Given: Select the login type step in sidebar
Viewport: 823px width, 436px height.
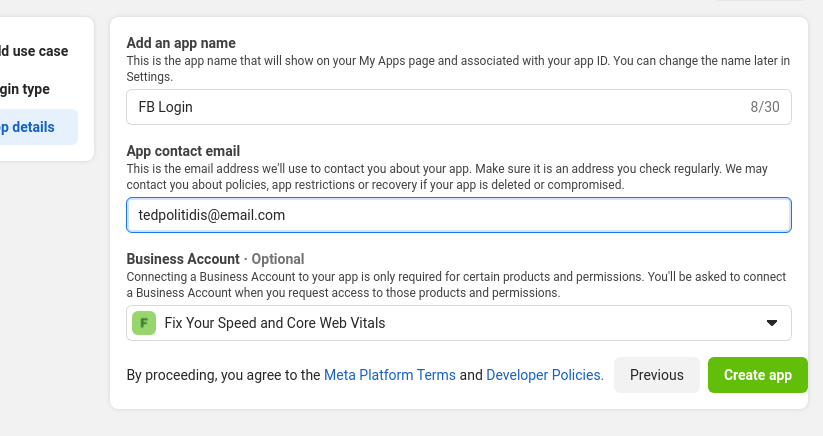Looking at the screenshot, I should (x=25, y=89).
